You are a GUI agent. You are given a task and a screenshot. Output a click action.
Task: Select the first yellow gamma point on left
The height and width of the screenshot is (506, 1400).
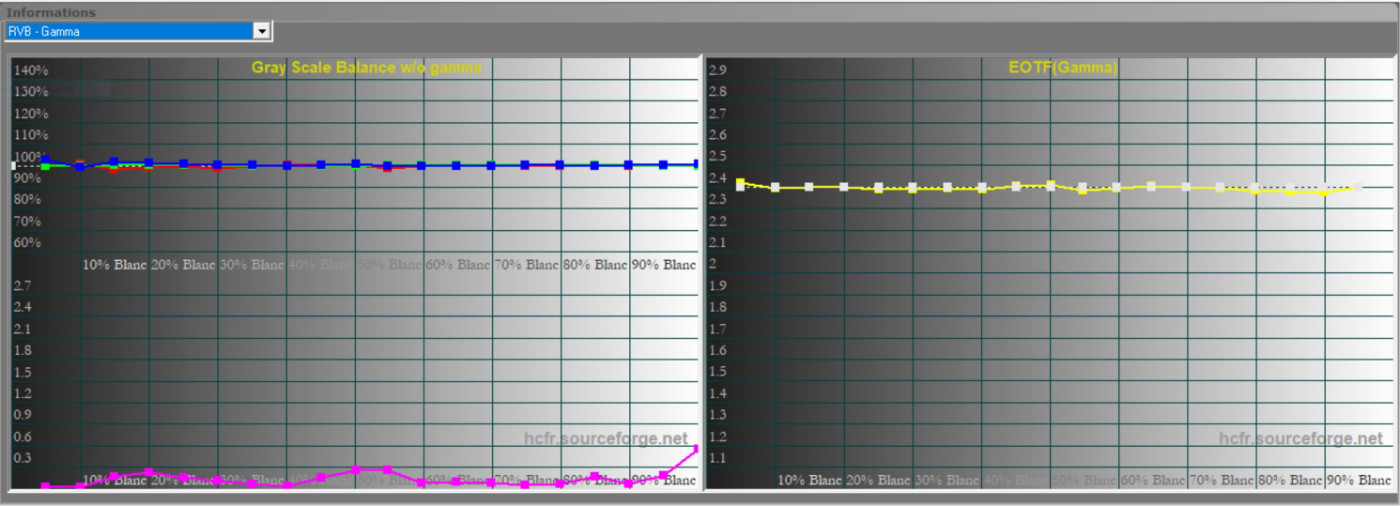pos(740,183)
